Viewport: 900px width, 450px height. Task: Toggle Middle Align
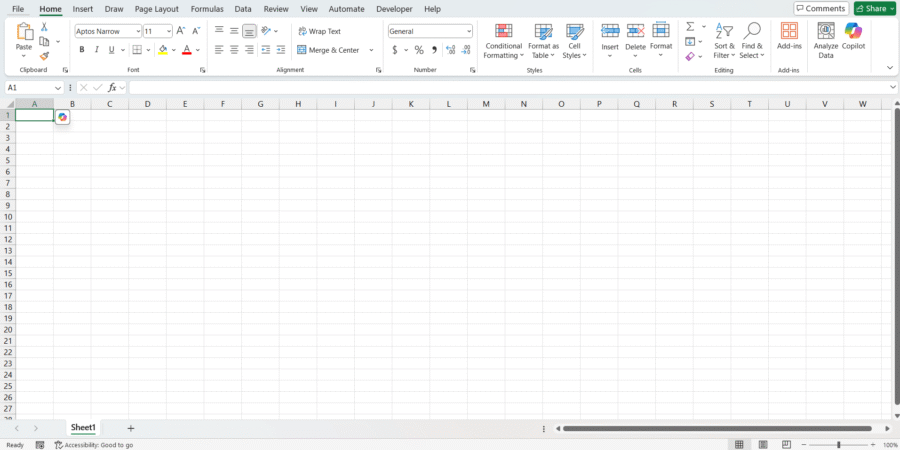pos(234,31)
